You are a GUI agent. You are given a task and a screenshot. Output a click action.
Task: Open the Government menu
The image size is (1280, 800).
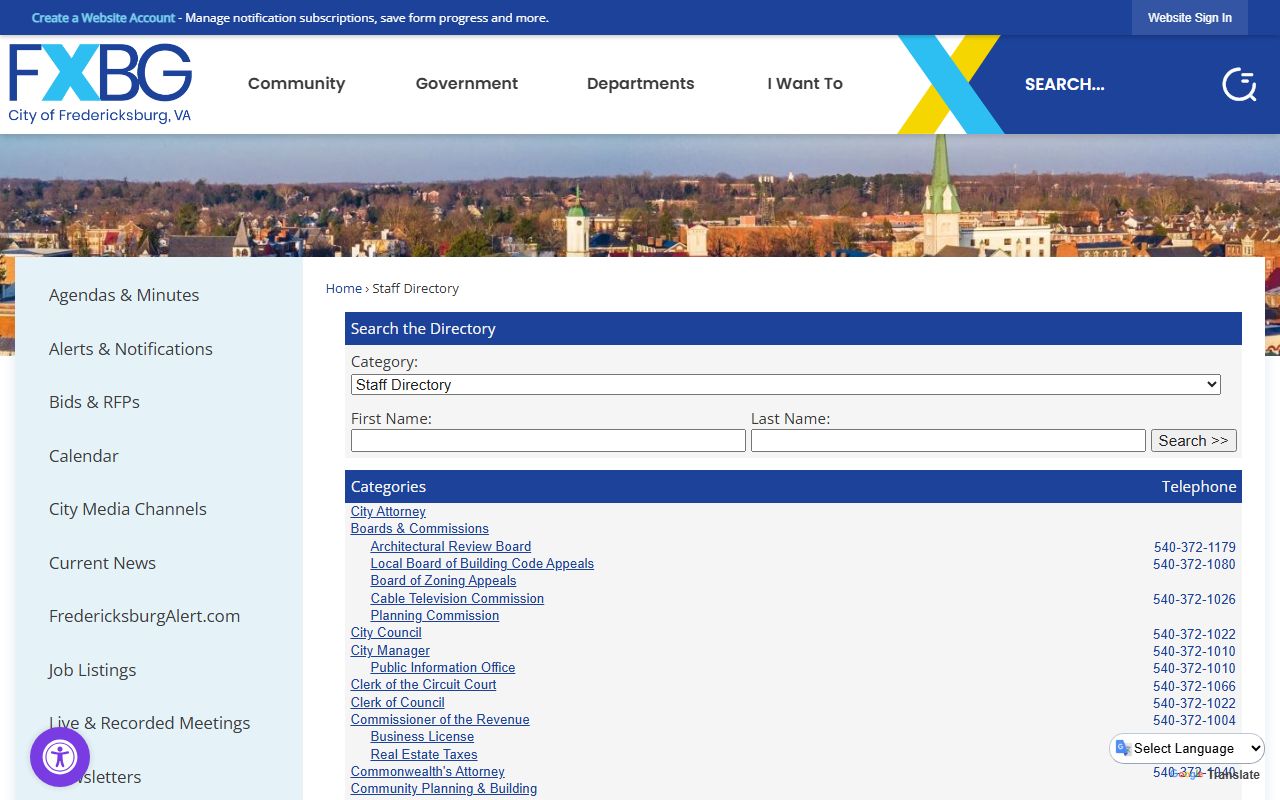(467, 84)
